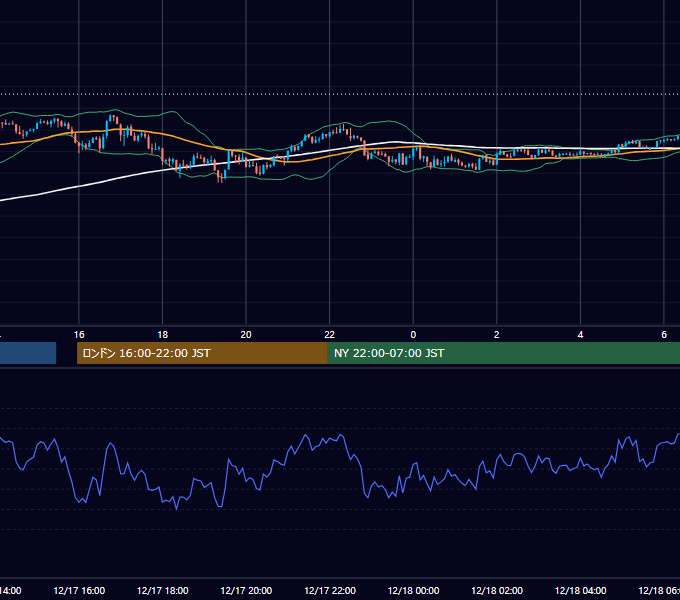
Task: Click the 12/18 00:00 time axis label
Action: [x=413, y=590]
